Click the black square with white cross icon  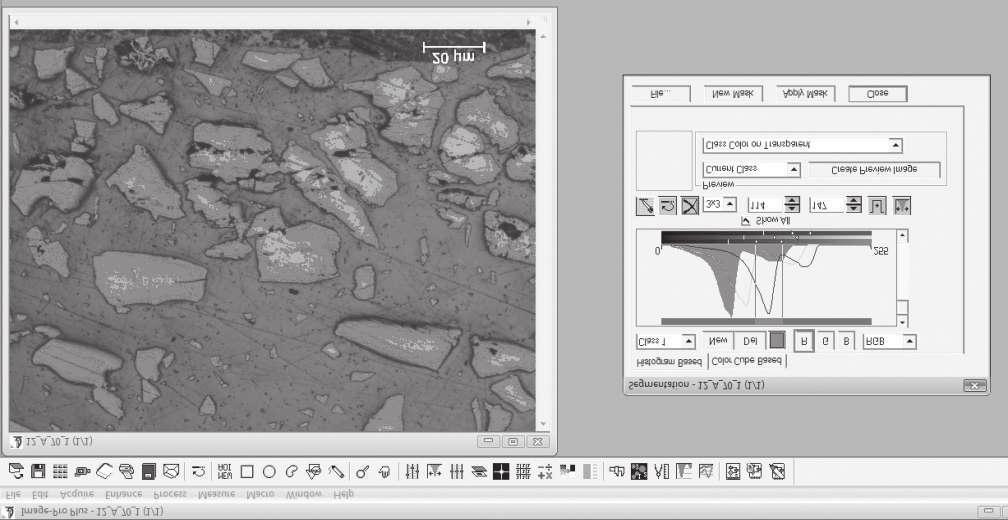click(501, 472)
